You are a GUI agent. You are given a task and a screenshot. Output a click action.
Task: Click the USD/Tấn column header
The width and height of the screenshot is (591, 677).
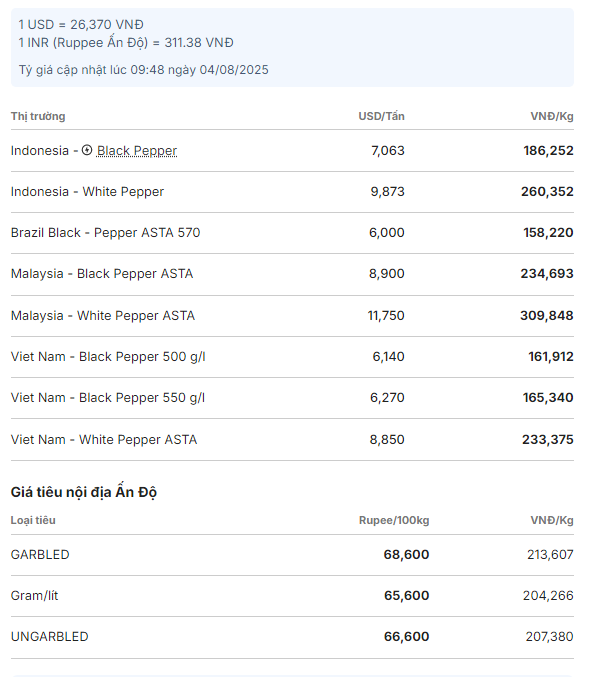click(x=381, y=116)
